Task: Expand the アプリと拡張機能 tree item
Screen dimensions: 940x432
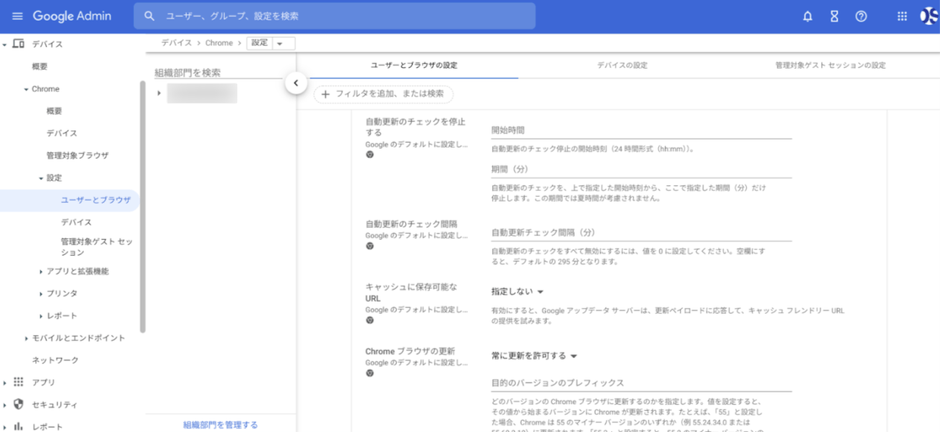Action: [41, 272]
